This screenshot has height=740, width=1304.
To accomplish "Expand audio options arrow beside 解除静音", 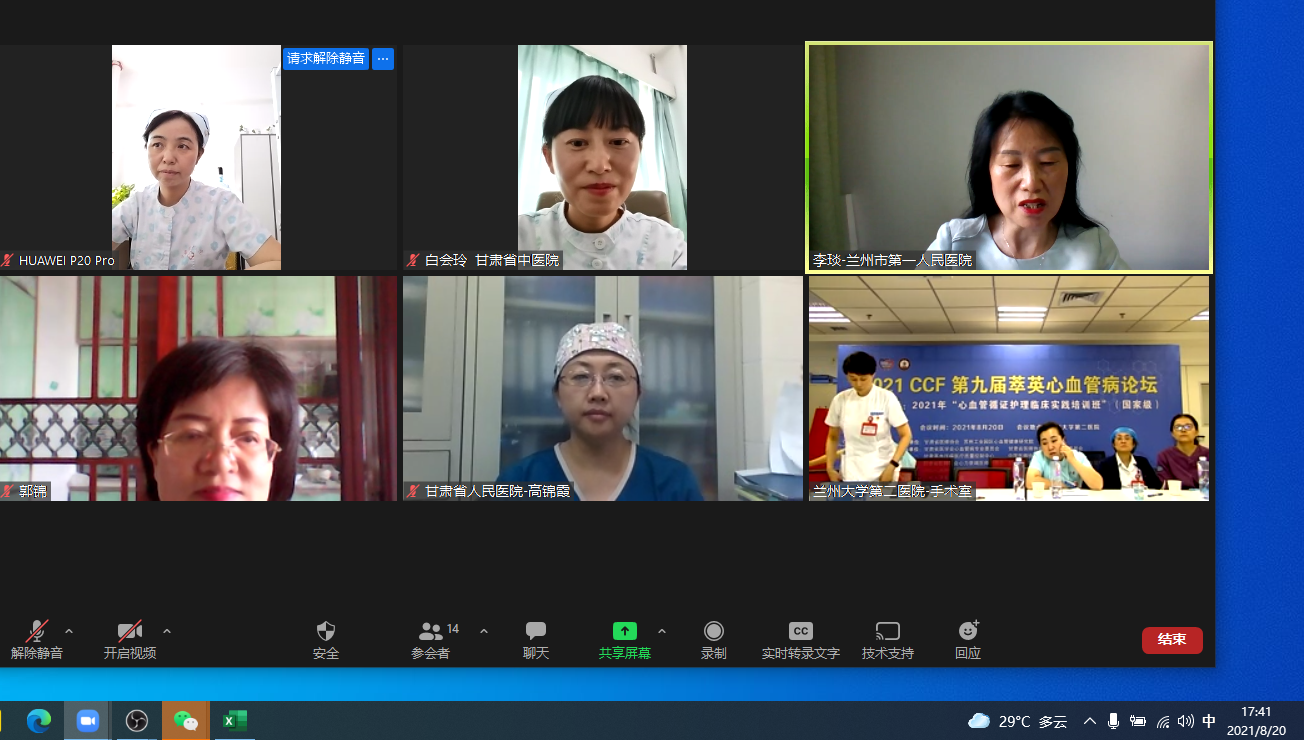I will coord(69,631).
